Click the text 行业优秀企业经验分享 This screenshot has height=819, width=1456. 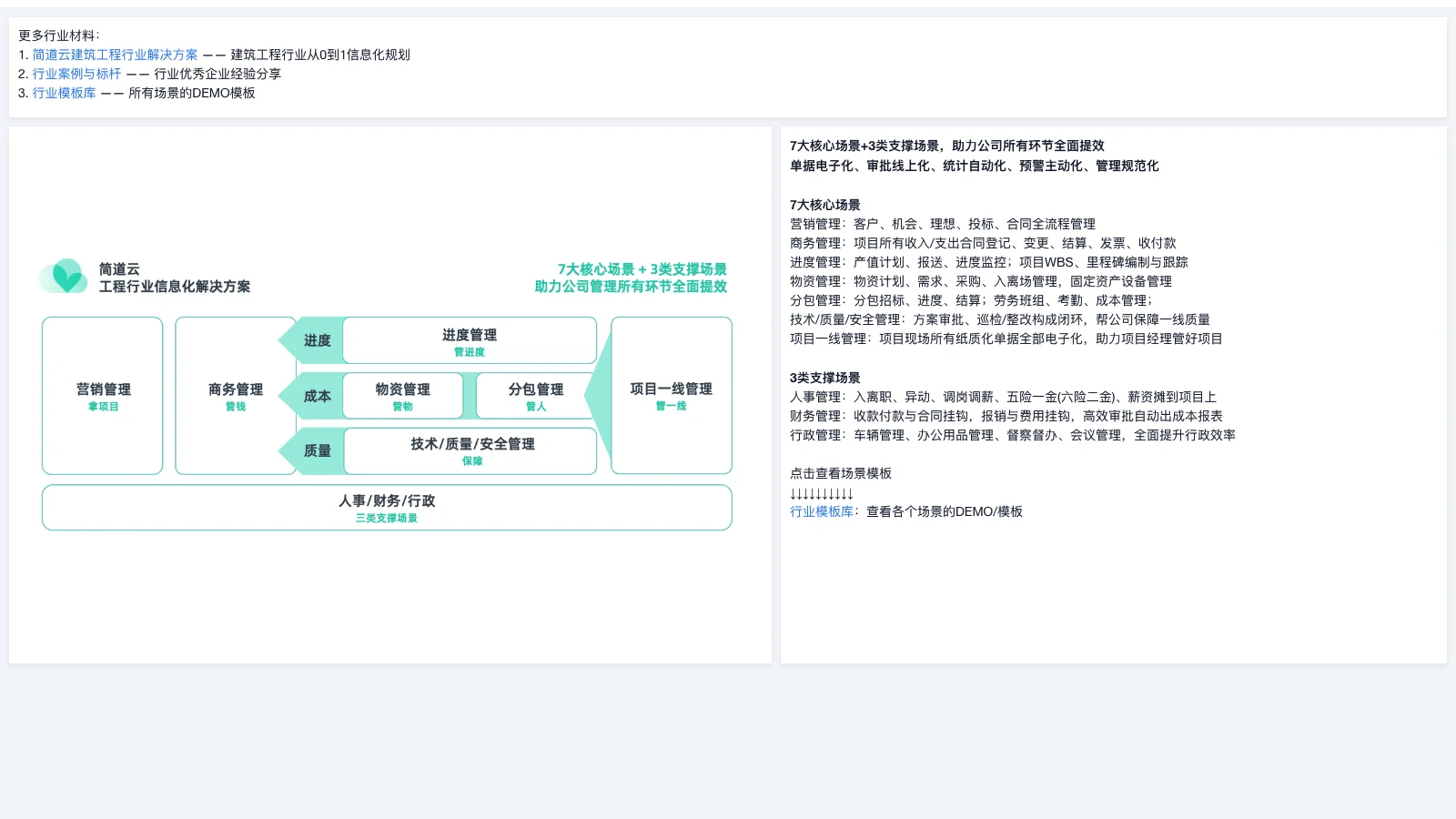point(217,74)
